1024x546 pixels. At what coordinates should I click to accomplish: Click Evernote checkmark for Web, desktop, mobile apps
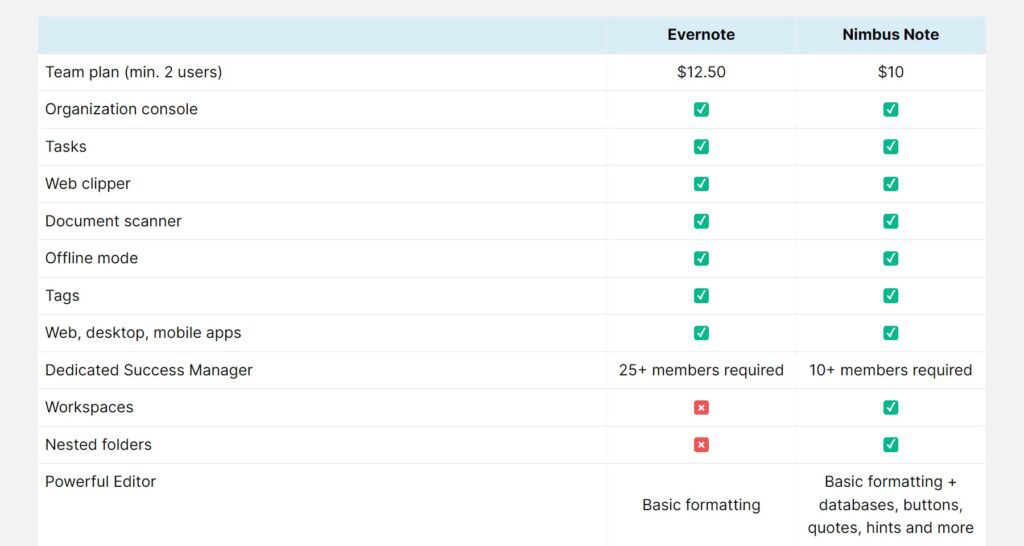(701, 332)
